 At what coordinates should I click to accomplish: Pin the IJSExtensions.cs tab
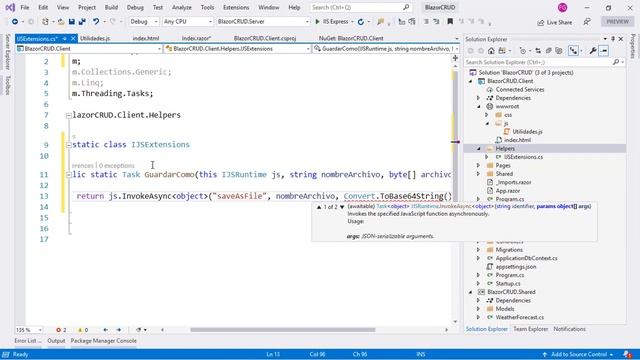[x=64, y=38]
